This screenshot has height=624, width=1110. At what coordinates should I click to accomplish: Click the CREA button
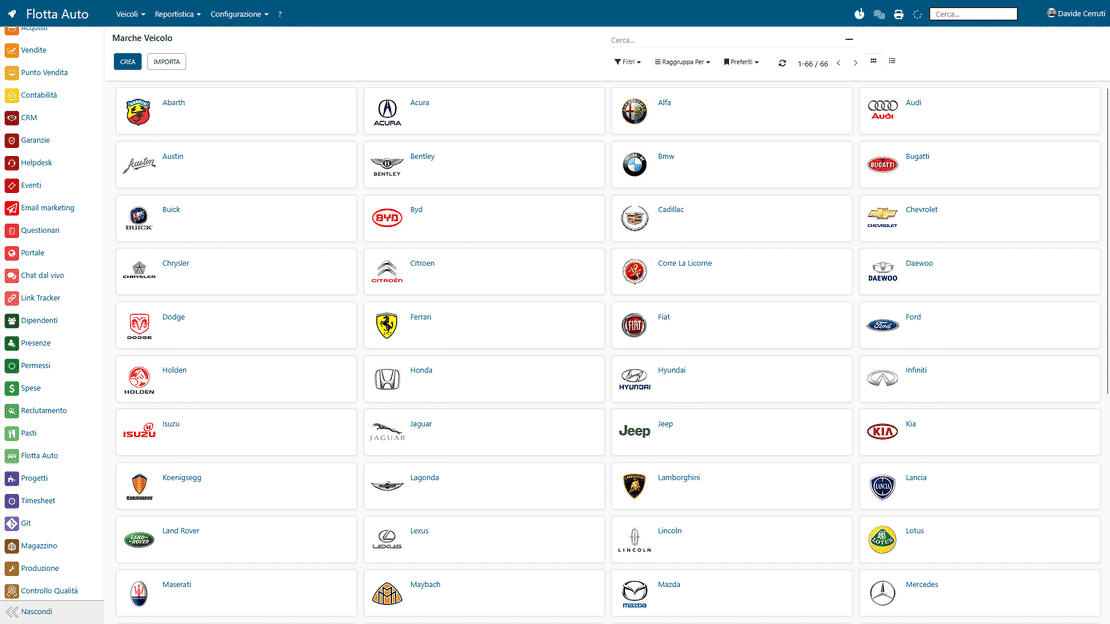[127, 62]
